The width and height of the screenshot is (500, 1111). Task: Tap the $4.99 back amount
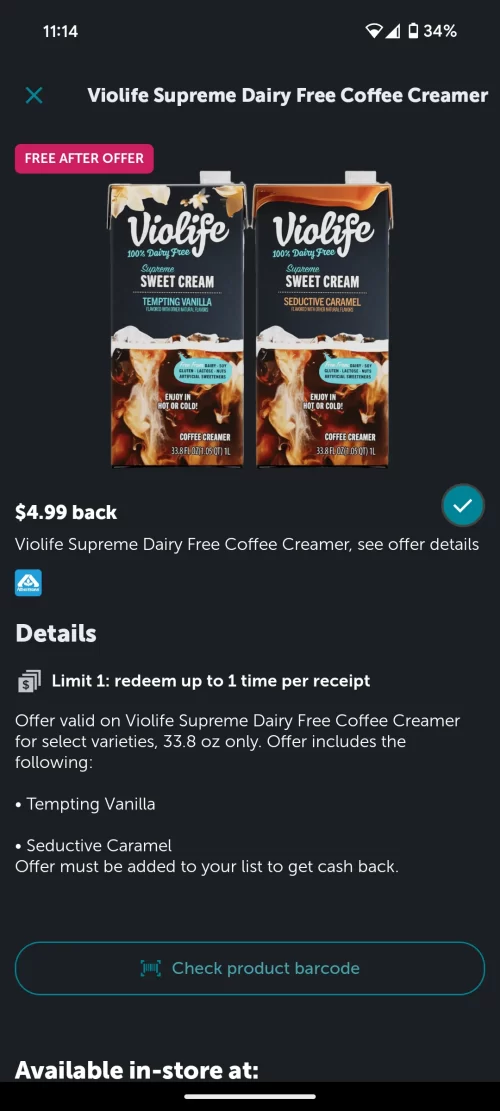[66, 512]
